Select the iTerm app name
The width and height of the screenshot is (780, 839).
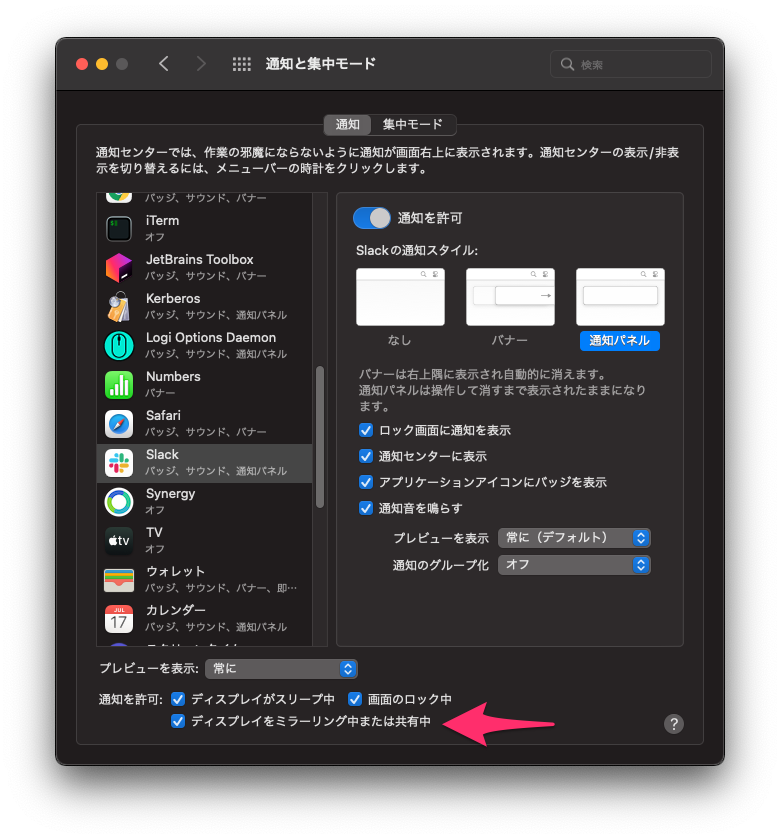coord(162,220)
